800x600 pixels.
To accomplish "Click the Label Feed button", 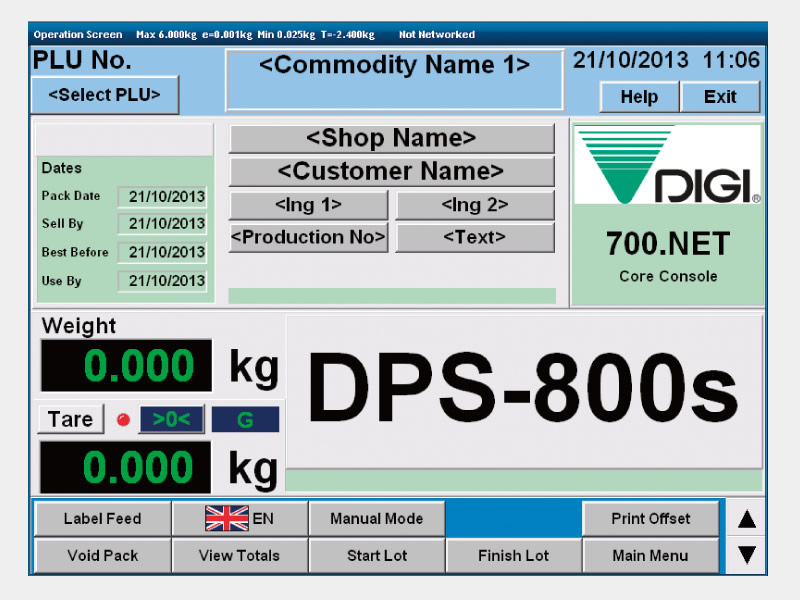I will click(x=103, y=519).
